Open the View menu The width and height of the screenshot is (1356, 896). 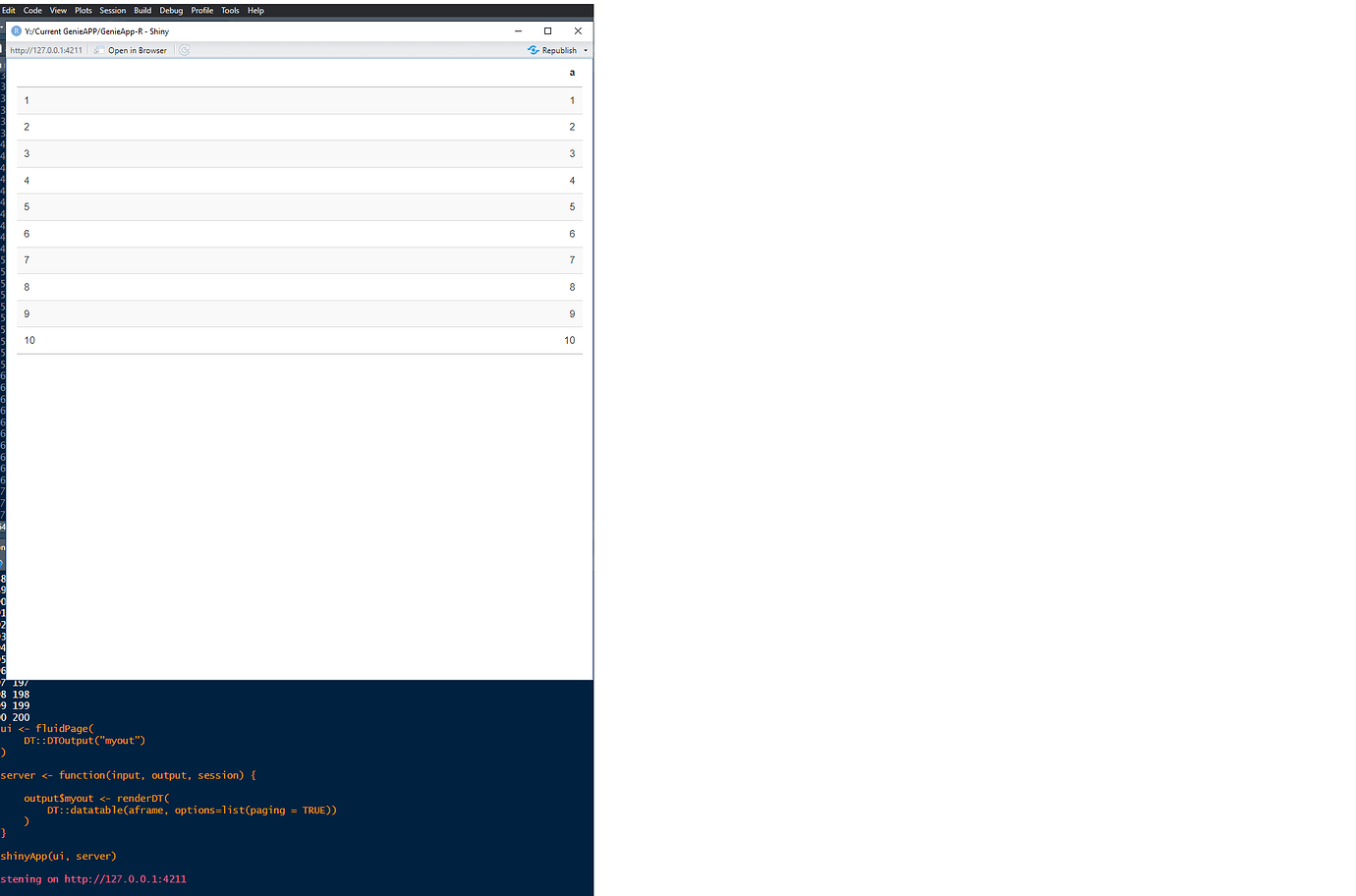(57, 10)
